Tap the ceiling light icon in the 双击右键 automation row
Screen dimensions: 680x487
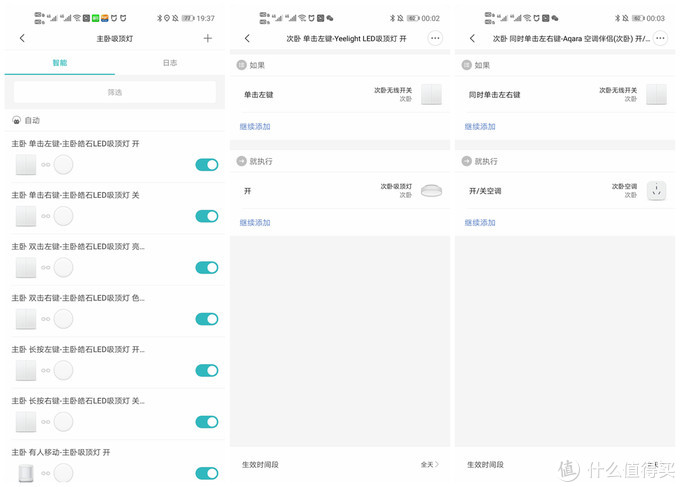[63, 319]
